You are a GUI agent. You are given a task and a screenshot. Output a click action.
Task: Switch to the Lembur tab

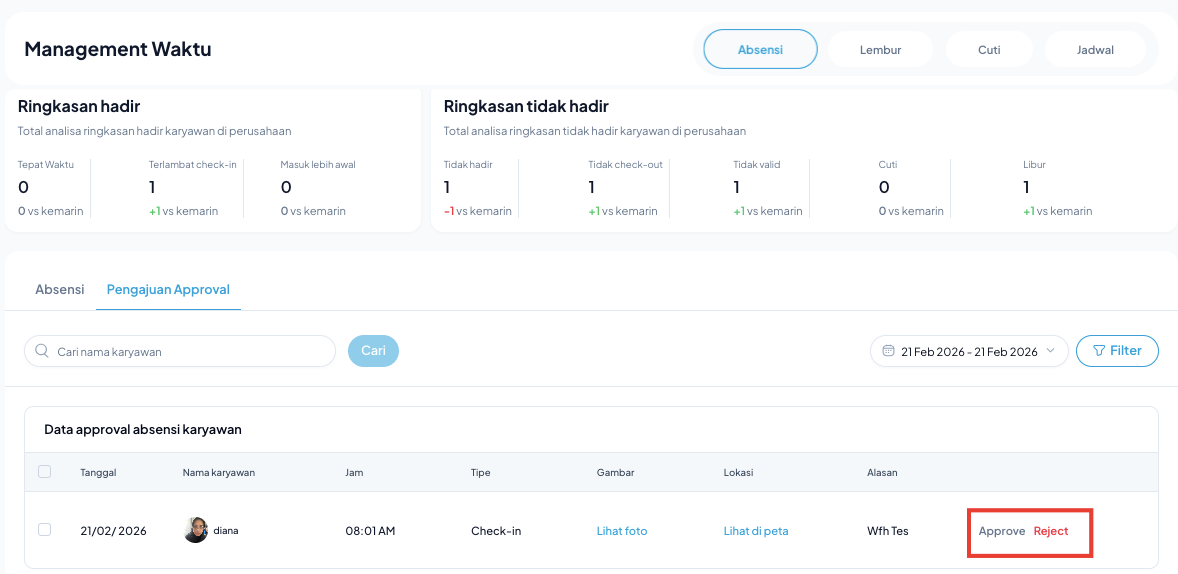[x=880, y=49]
